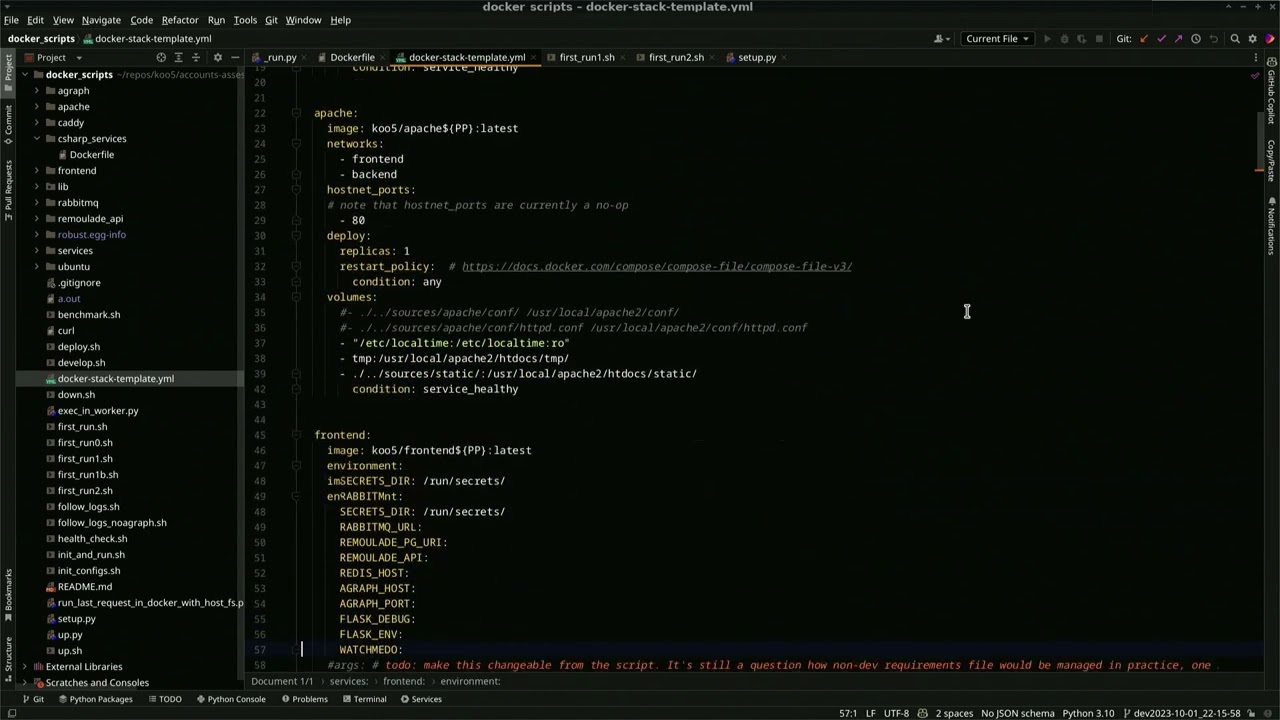
Task: Expand the caddy folder
Action: (x=37, y=123)
